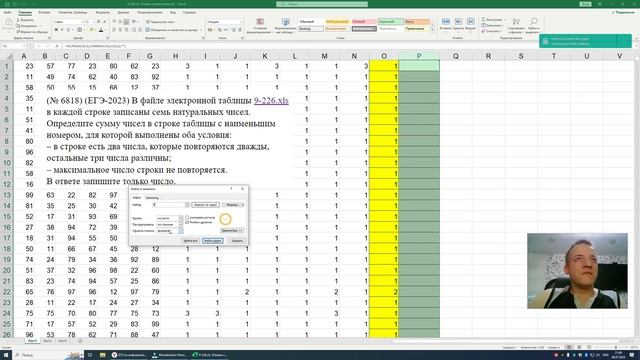Increase font size with the larger A icon
The width and height of the screenshot is (640, 360).
pyautogui.click(x=98, y=22)
